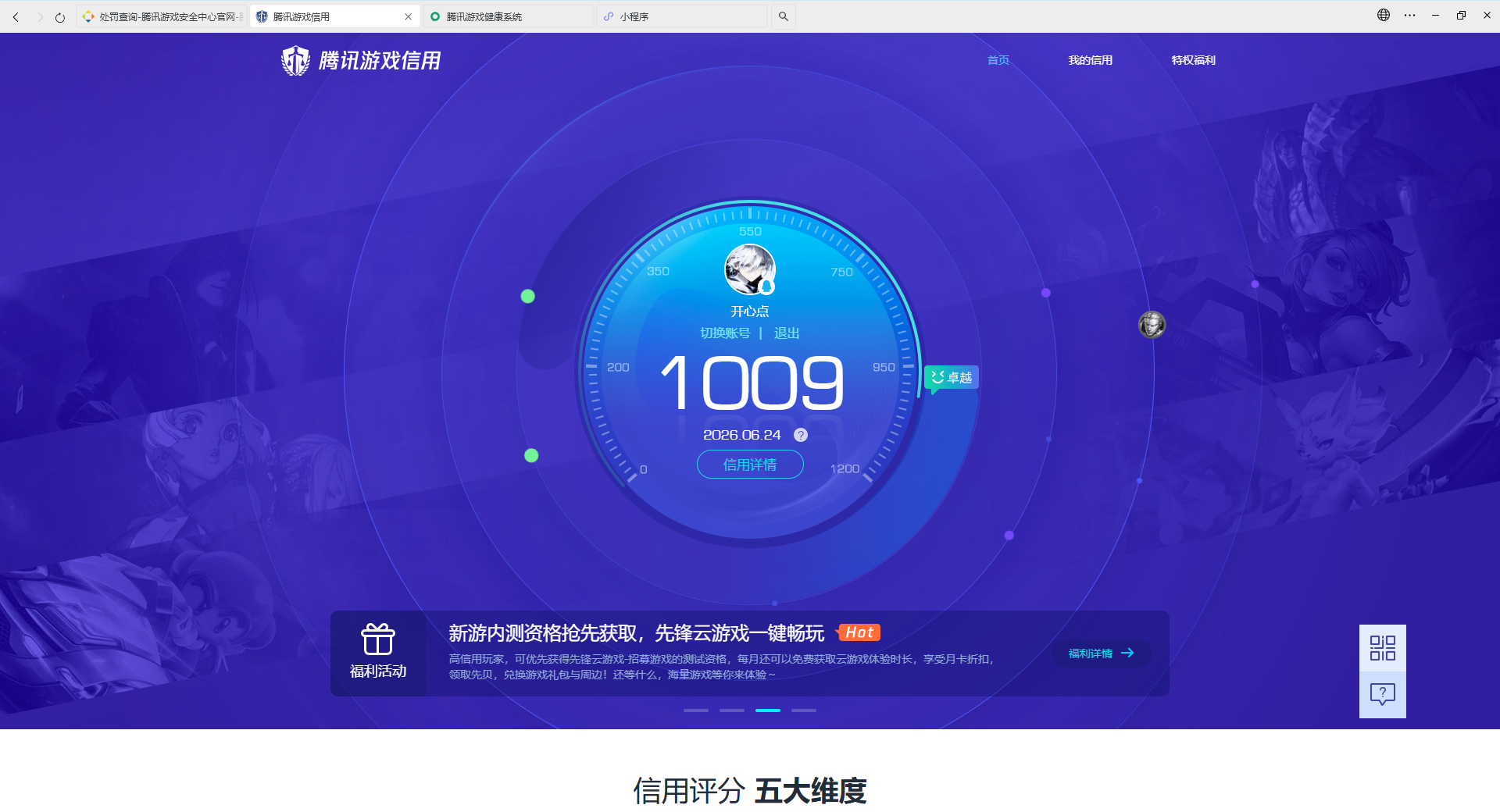The image size is (1500, 812).
Task: Select the second carousel indicator
Action: pyautogui.click(x=732, y=710)
